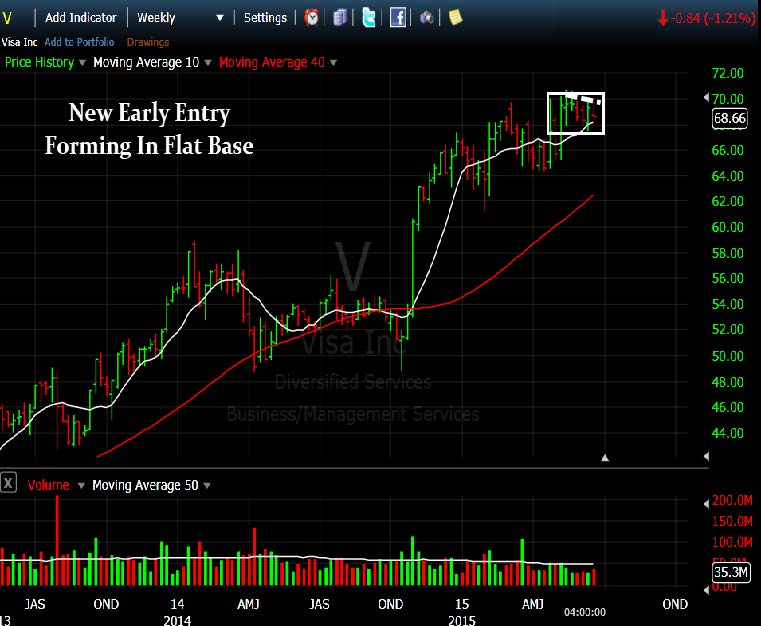The image size is (761, 626).
Task: Open the Add Indicator menu
Action: click(81, 18)
